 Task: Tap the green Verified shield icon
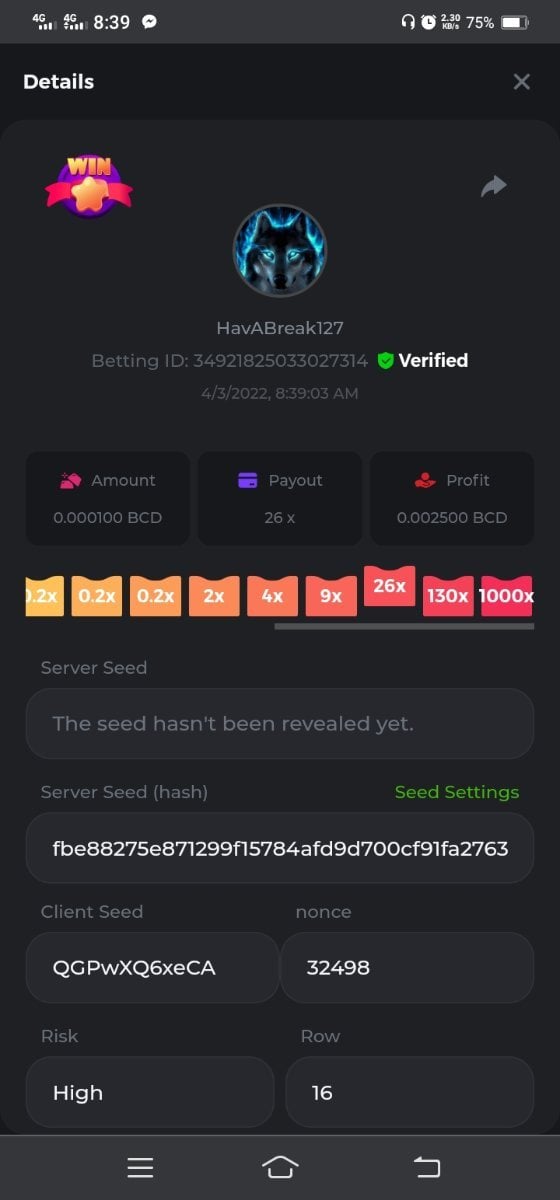click(x=385, y=361)
